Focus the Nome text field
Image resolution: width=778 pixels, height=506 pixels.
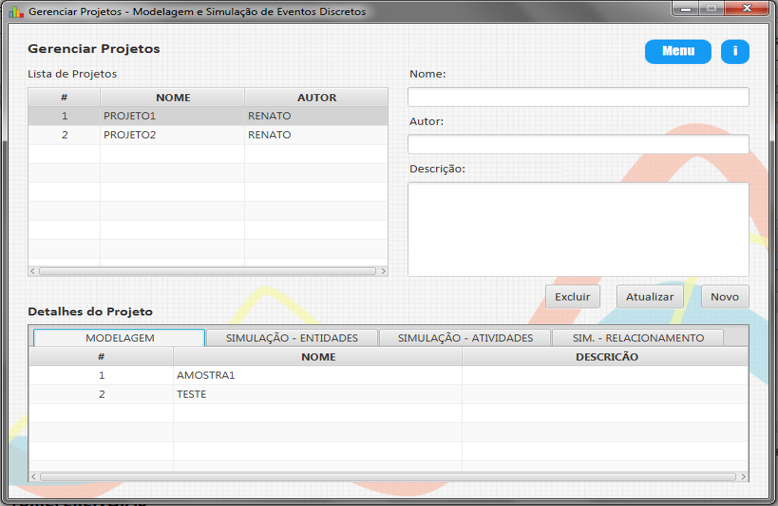click(x=577, y=97)
